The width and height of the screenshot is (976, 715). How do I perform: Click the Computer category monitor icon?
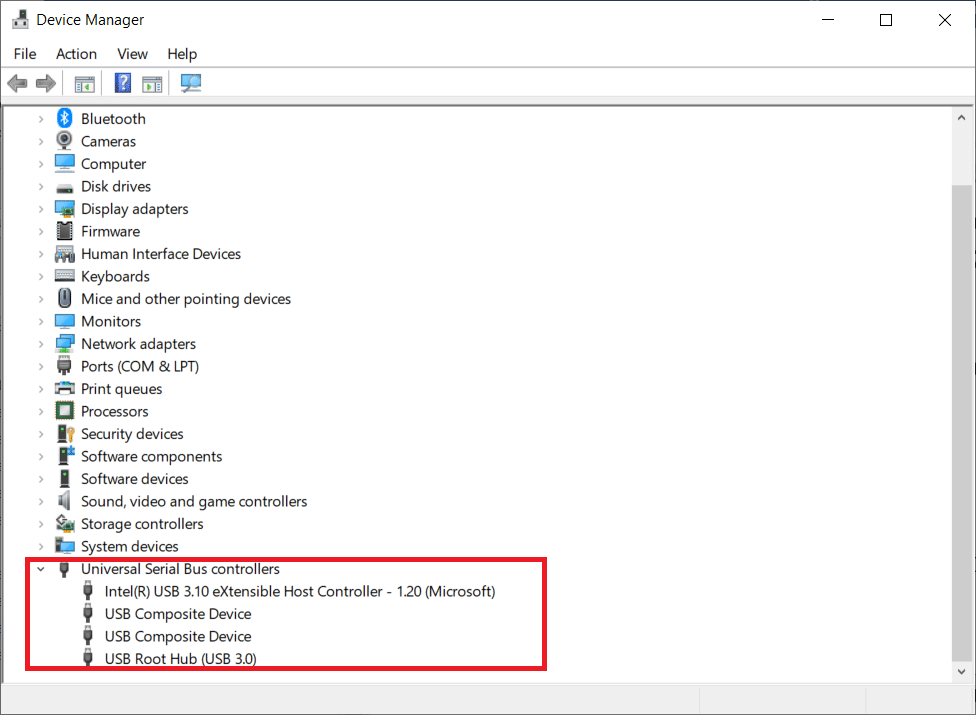pos(64,163)
